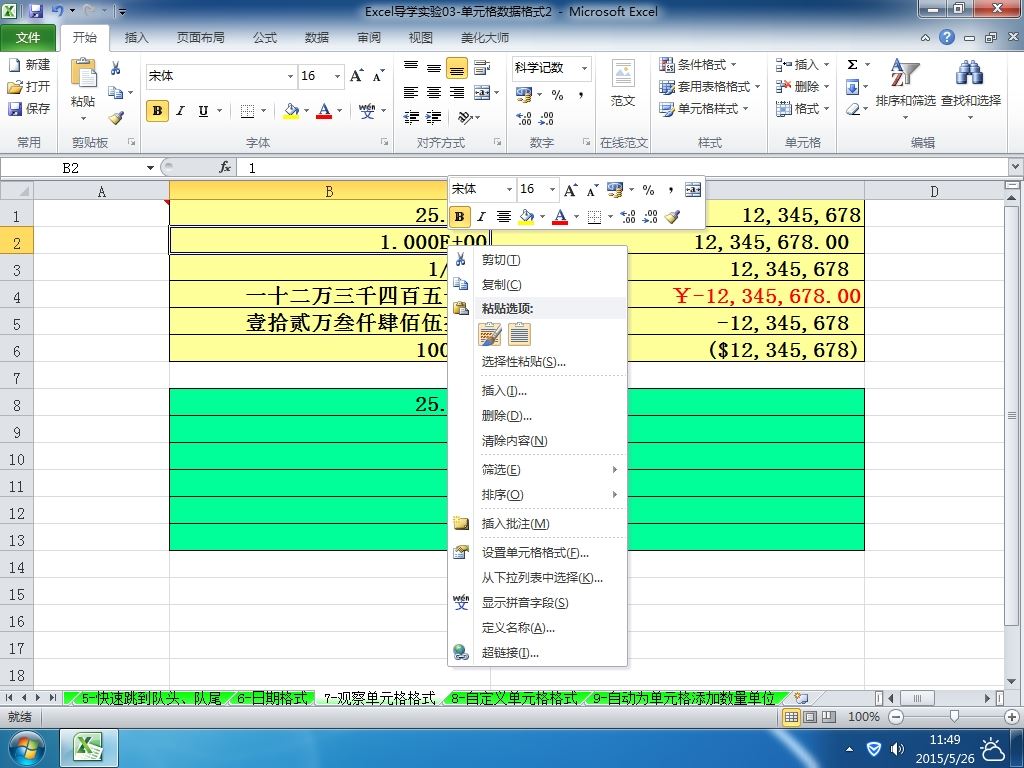Click ribbon 插入 cells insert button
This screenshot has width=1024, height=768.
click(802, 65)
